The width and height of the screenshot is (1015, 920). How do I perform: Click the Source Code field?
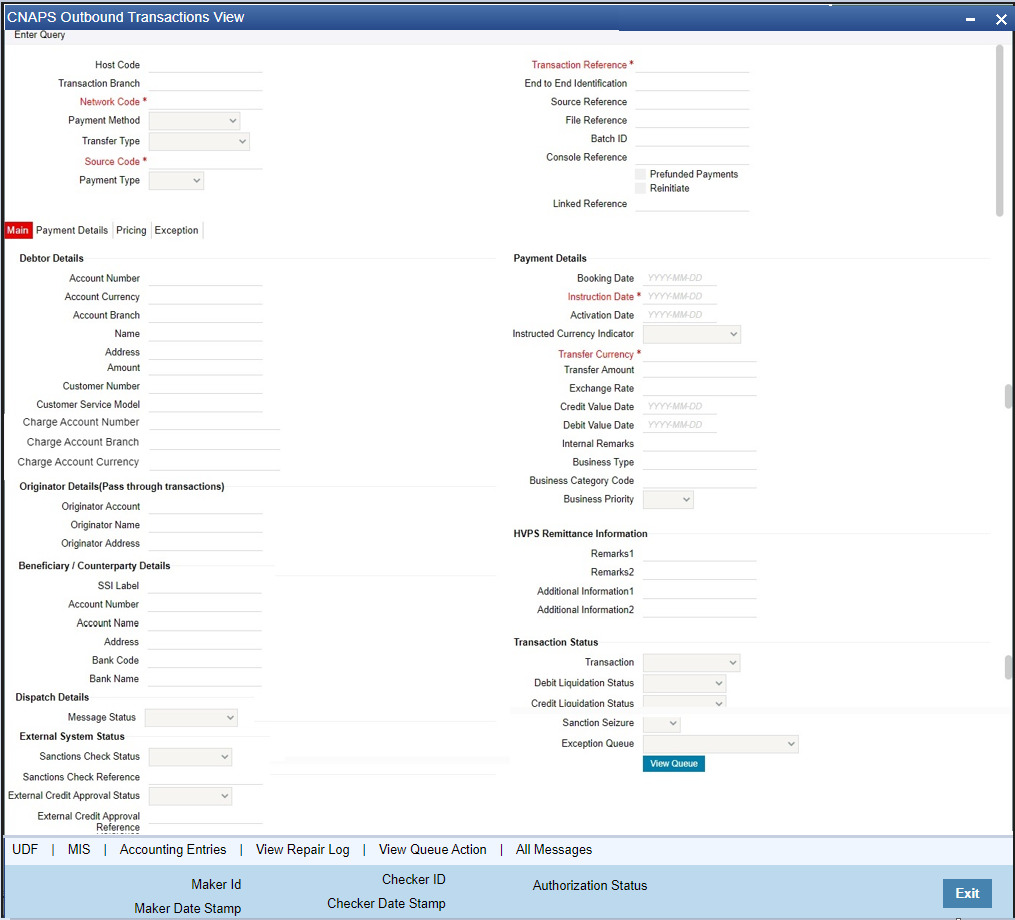click(x=205, y=162)
